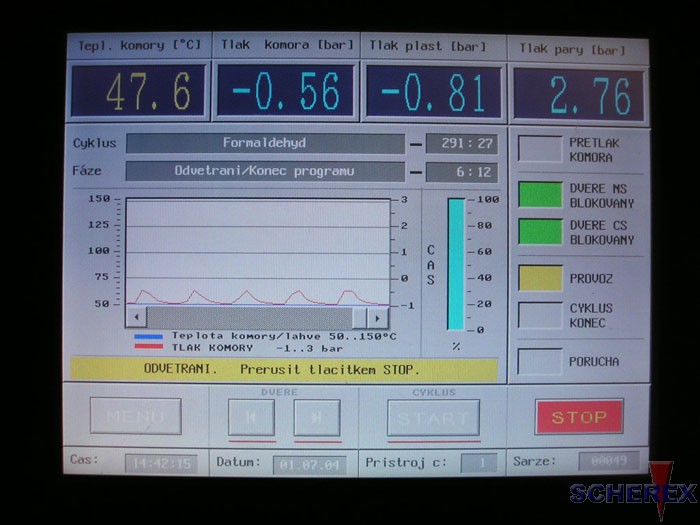Click the Teplota komory/lahve legend text
The height and width of the screenshot is (525, 700).
[284, 336]
